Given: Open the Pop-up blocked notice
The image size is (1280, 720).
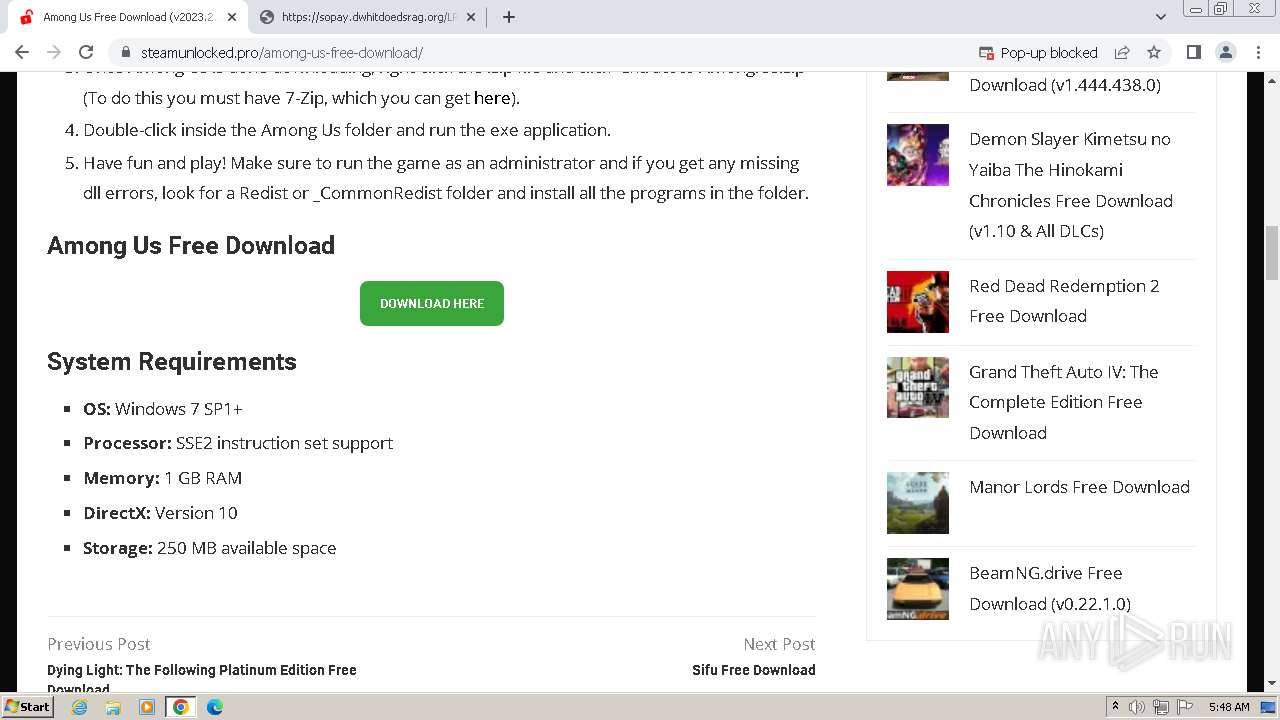Looking at the screenshot, I should (1037, 53).
